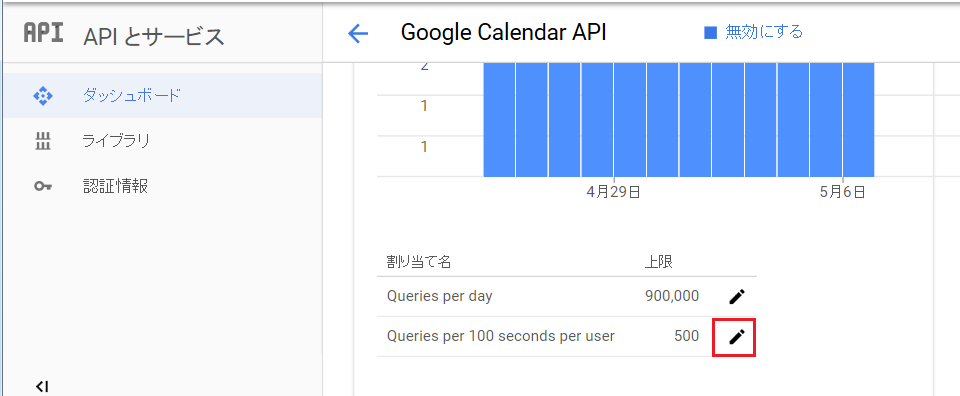Edit the Queries per day quota

(737, 296)
